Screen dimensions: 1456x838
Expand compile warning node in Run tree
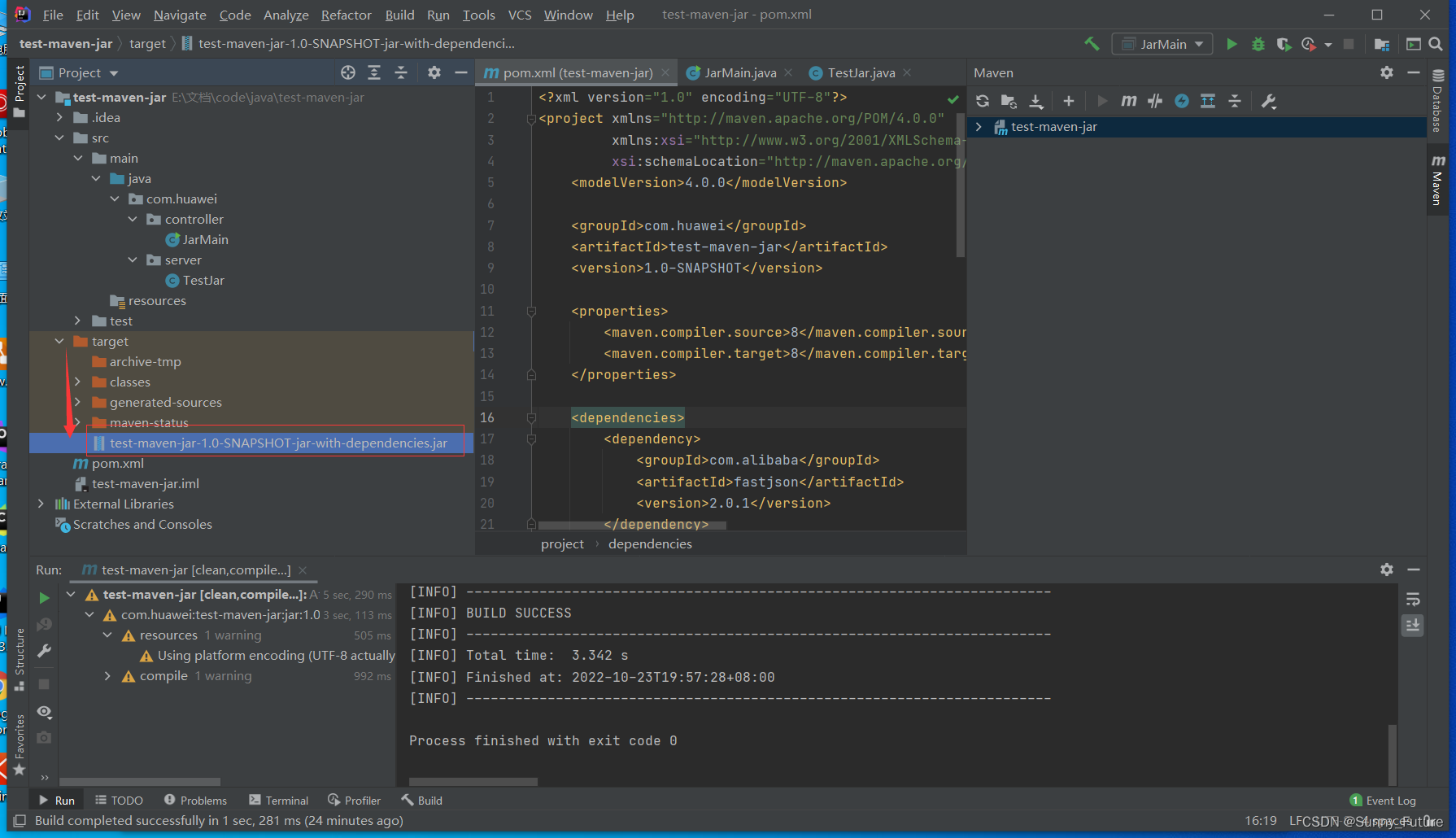107,675
